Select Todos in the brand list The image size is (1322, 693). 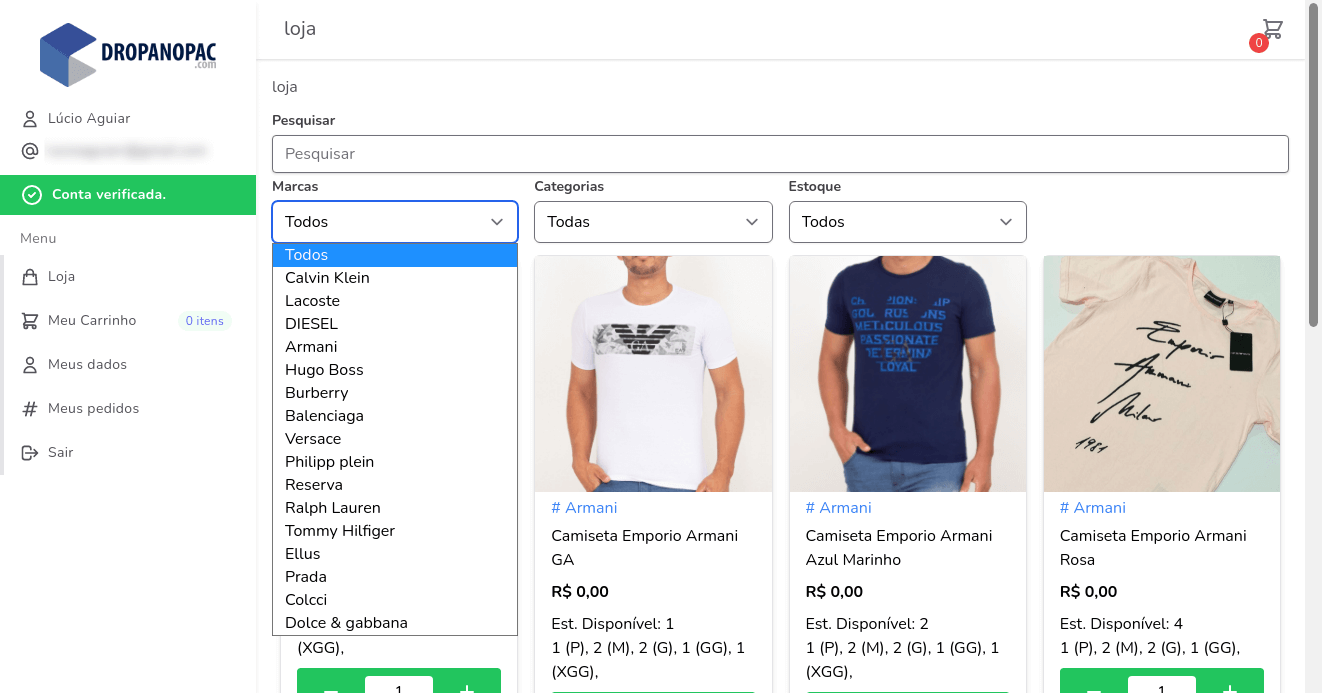point(395,255)
